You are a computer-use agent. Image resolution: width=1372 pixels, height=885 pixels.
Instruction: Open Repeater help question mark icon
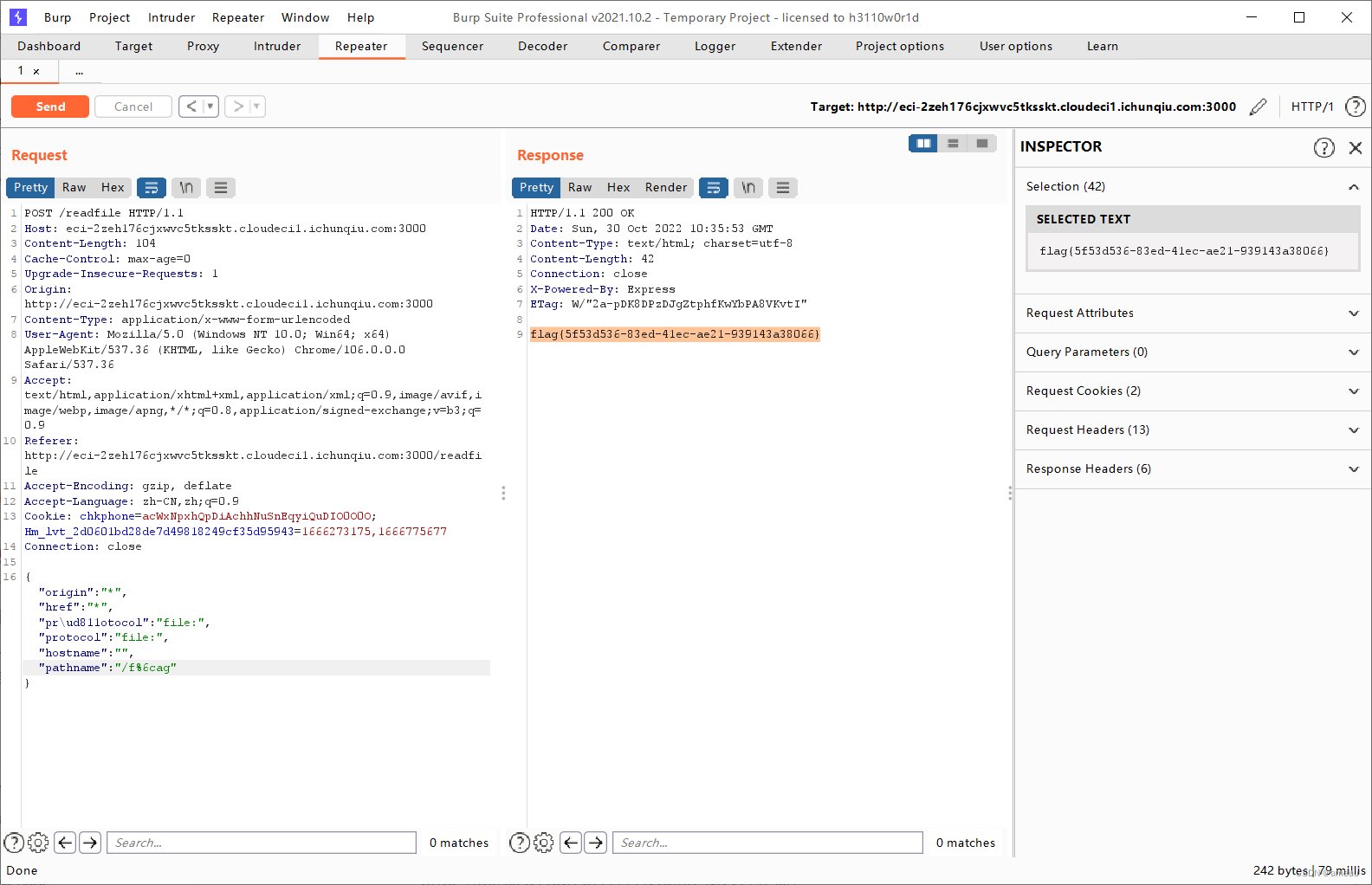(1356, 107)
